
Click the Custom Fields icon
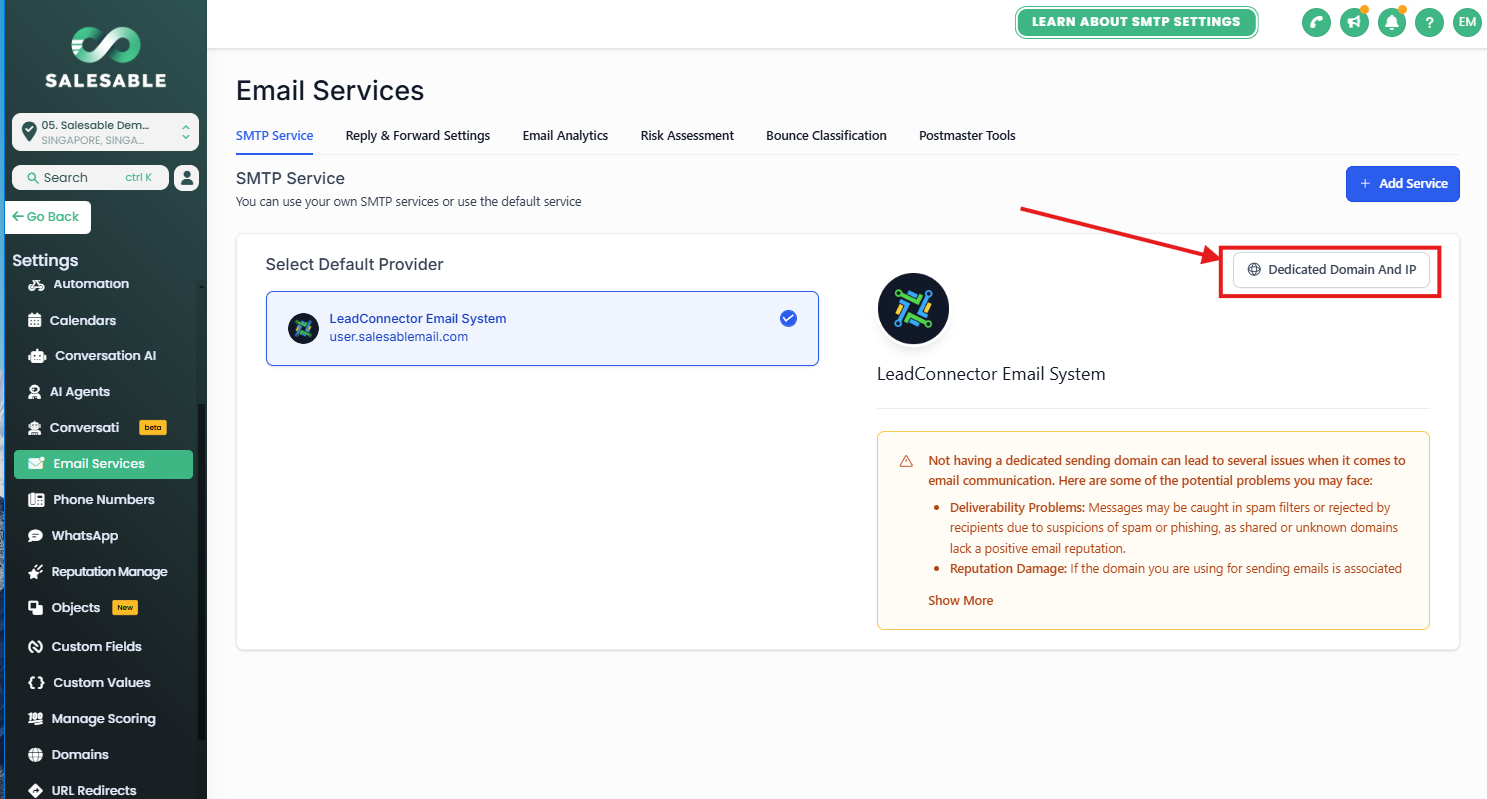click(36, 647)
